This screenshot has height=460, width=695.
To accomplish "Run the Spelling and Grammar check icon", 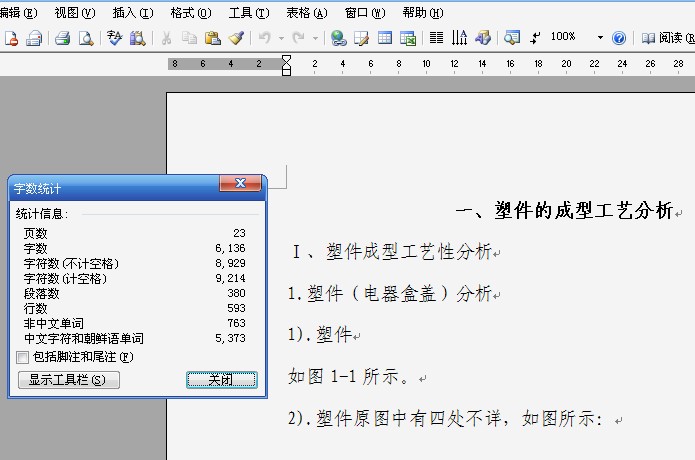I will click(115, 39).
